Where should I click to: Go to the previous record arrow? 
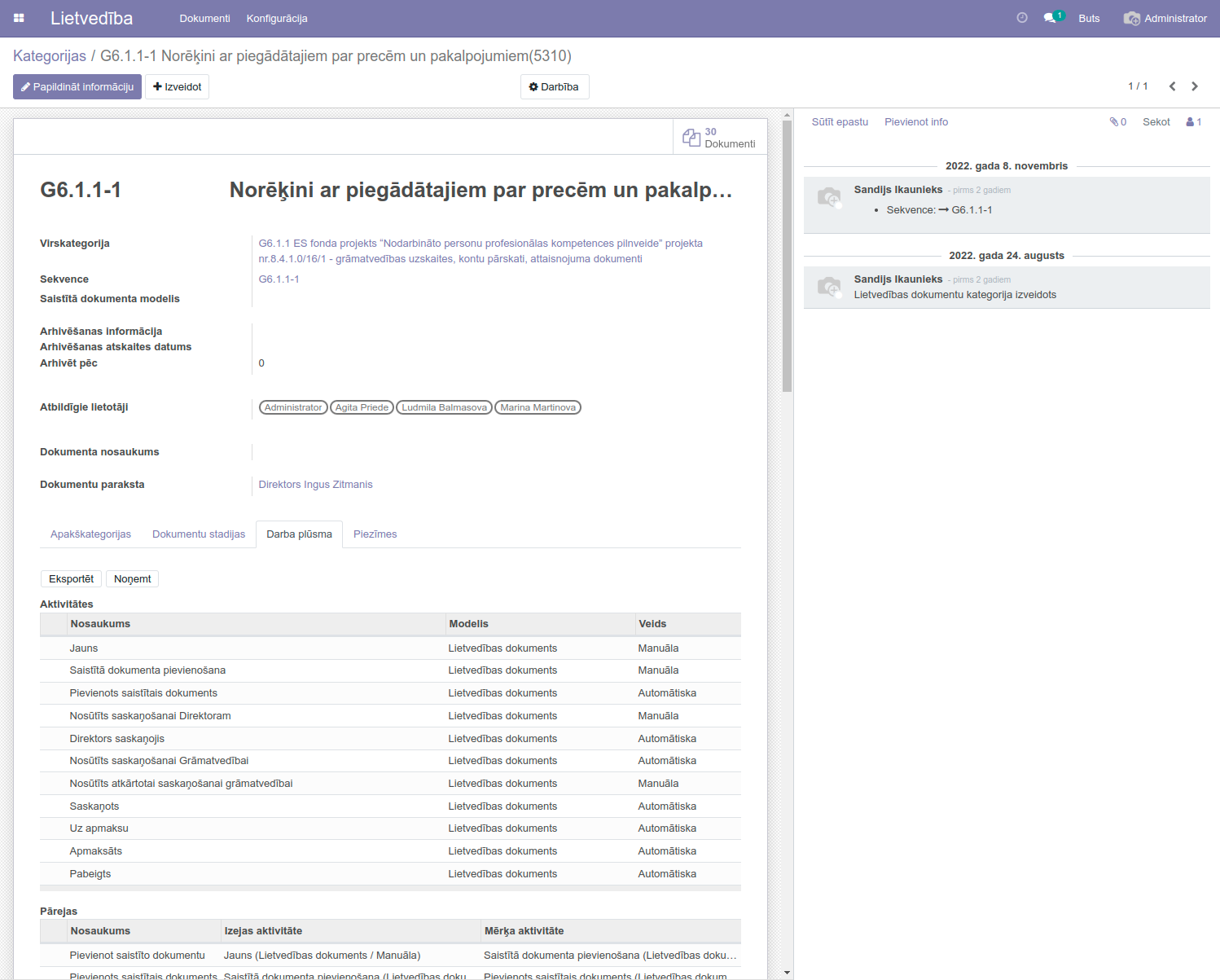coord(1172,86)
